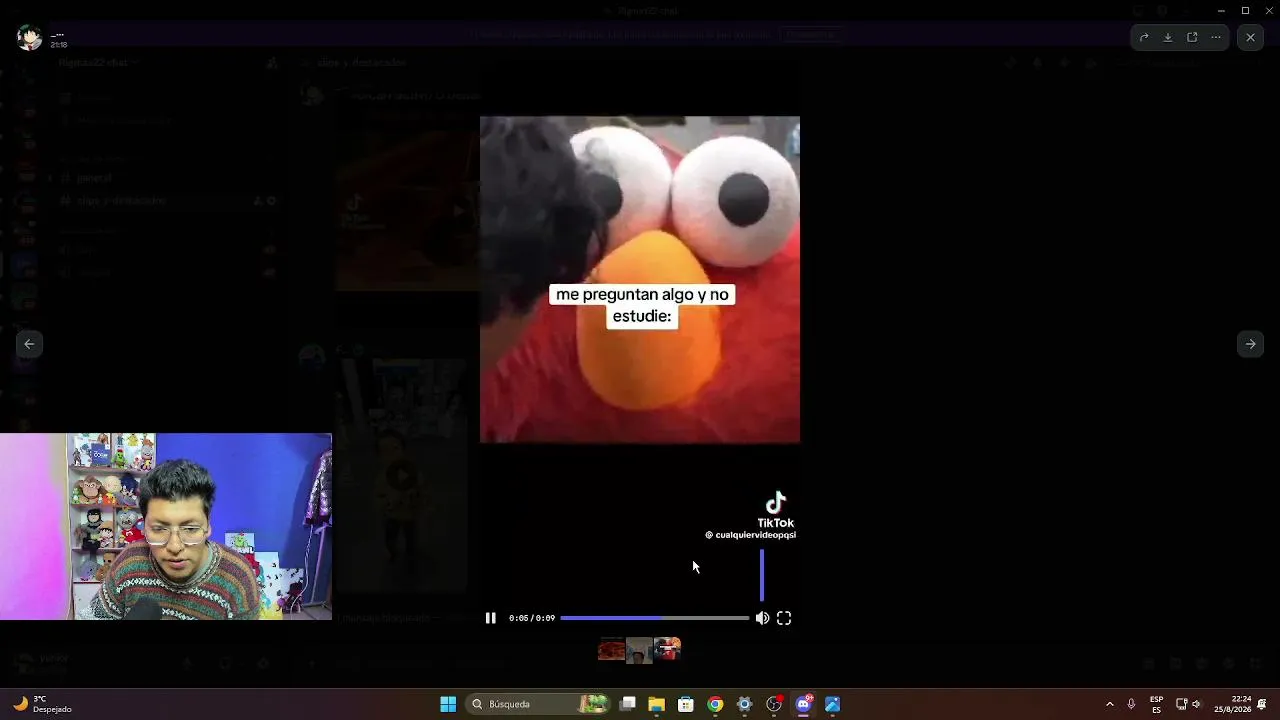1280x720 pixels.
Task: Click the video progress bar
Action: pyautogui.click(x=654, y=618)
